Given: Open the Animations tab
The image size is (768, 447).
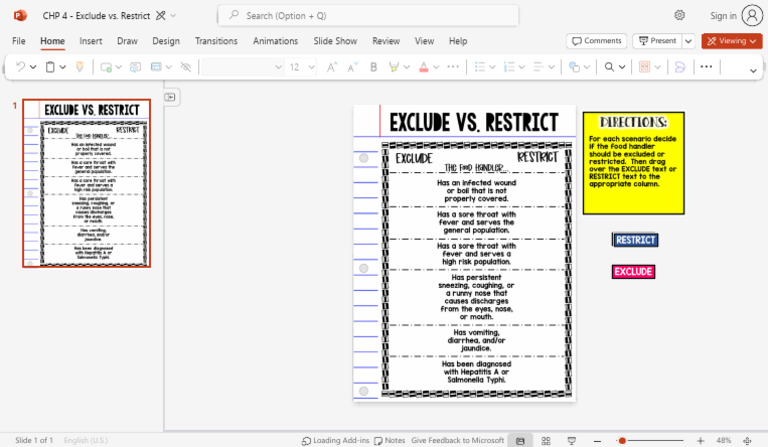Looking at the screenshot, I should (275, 41).
